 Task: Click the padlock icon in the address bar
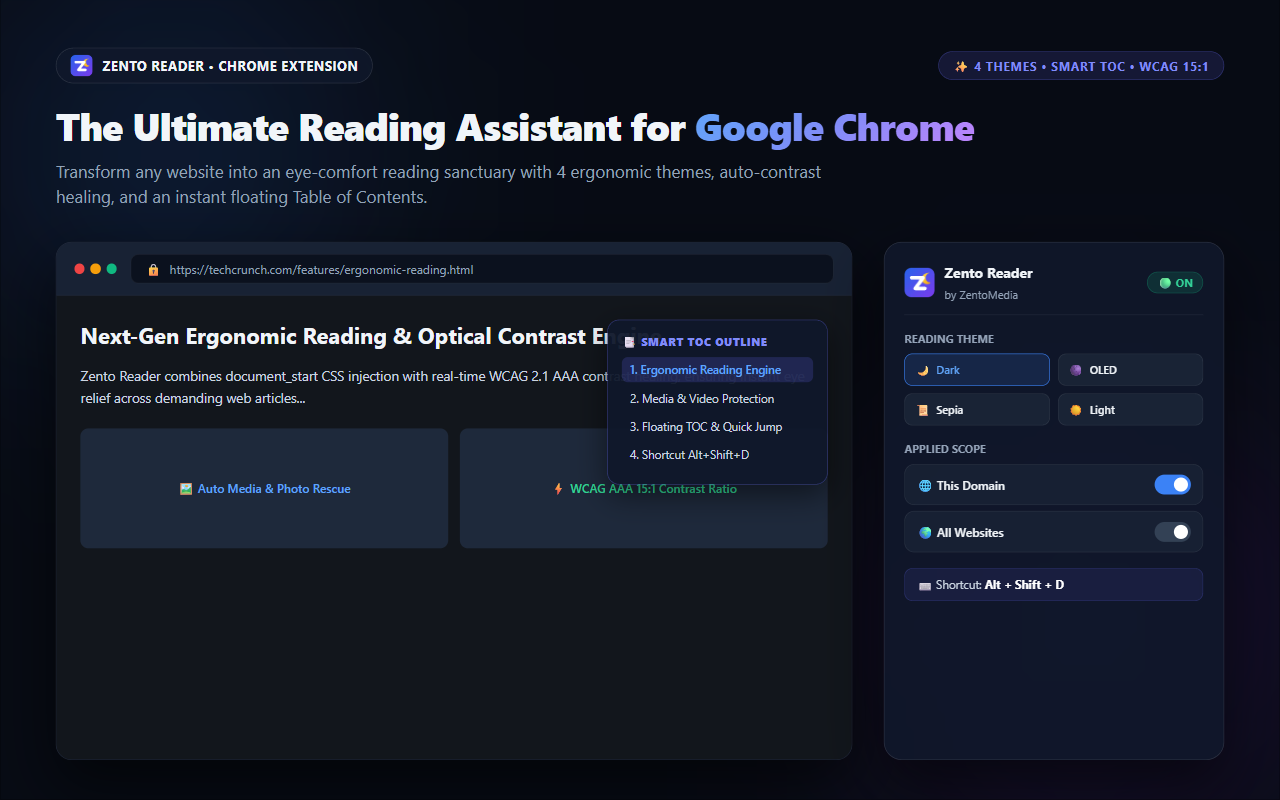point(153,270)
